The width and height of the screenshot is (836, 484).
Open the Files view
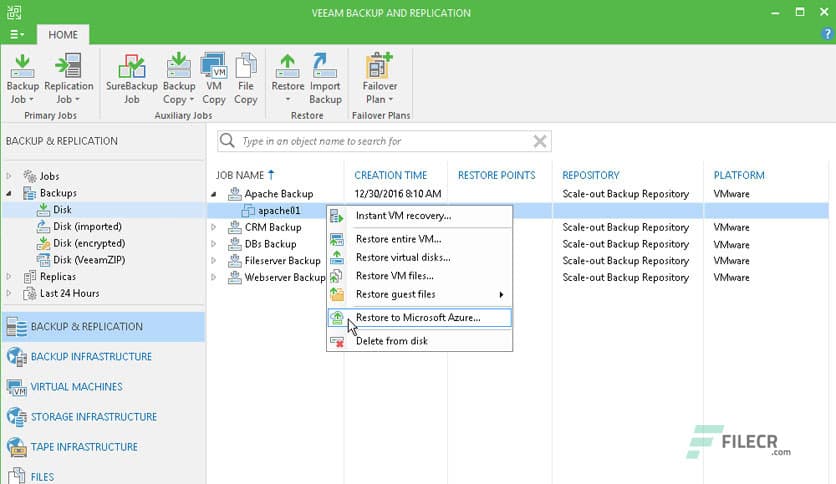pos(103,476)
